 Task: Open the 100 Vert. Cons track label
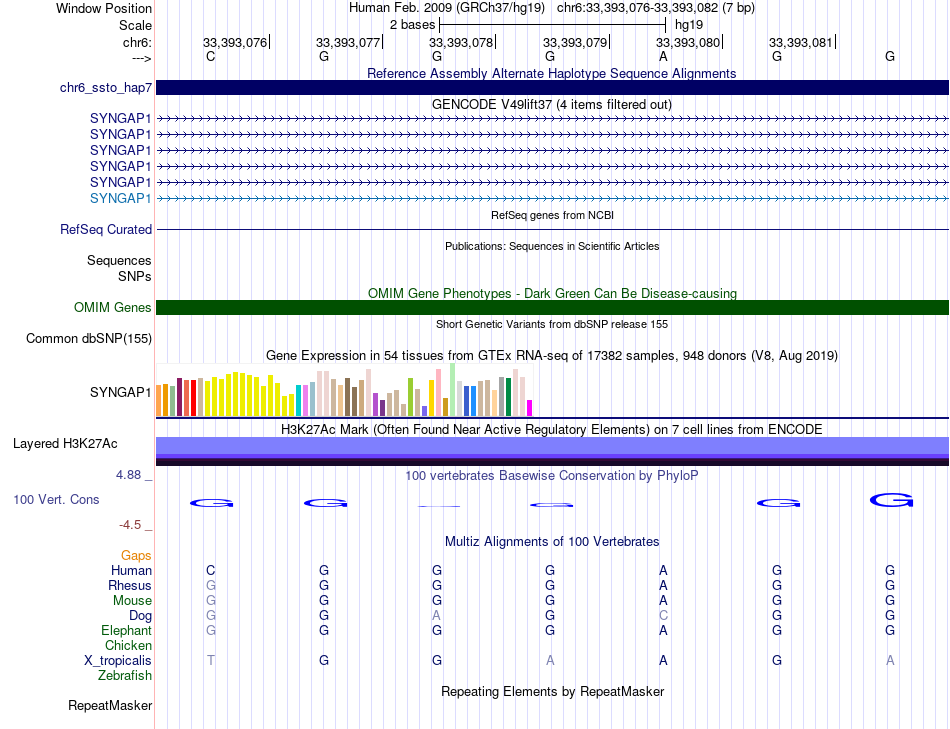point(56,499)
